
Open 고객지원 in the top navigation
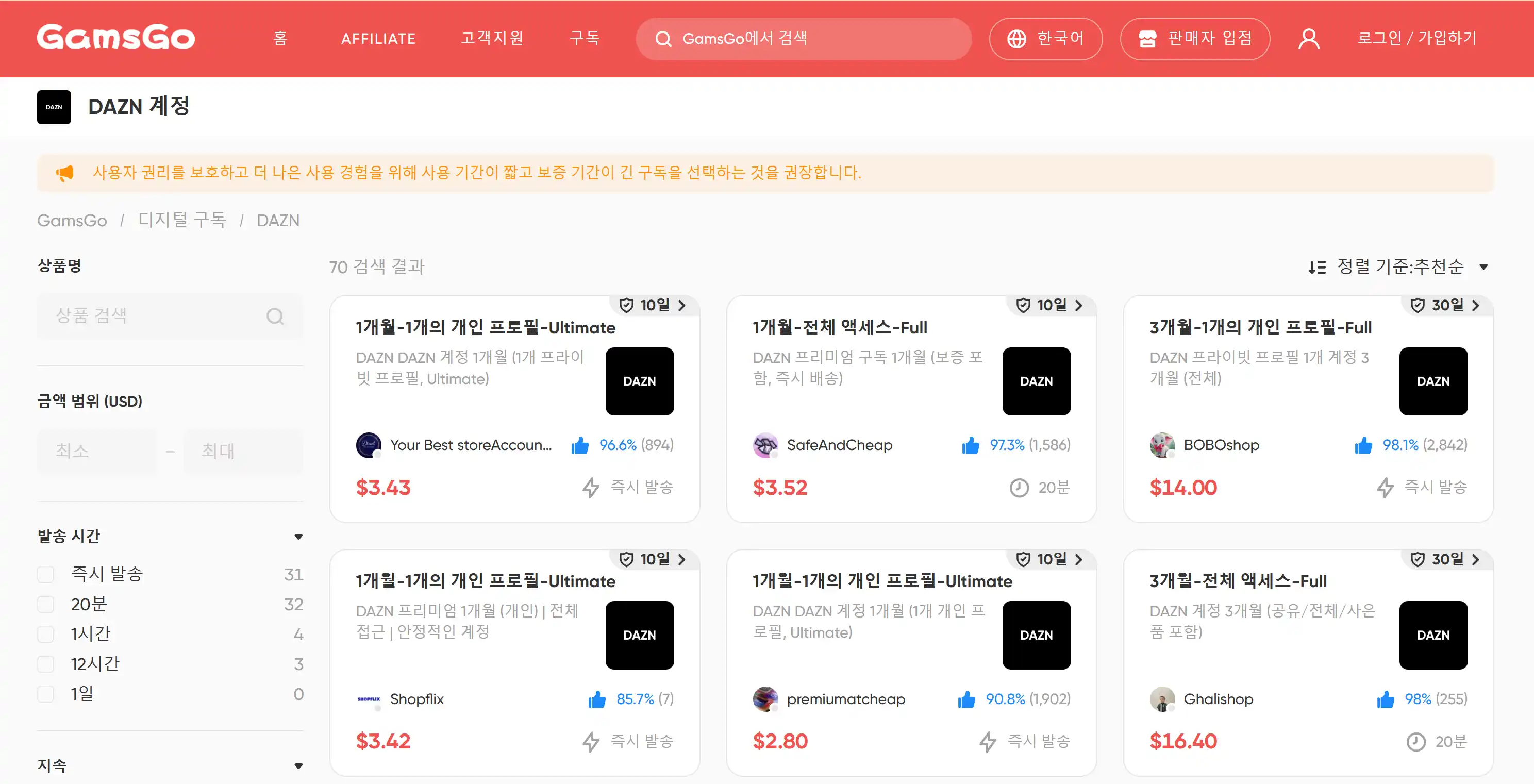(492, 39)
